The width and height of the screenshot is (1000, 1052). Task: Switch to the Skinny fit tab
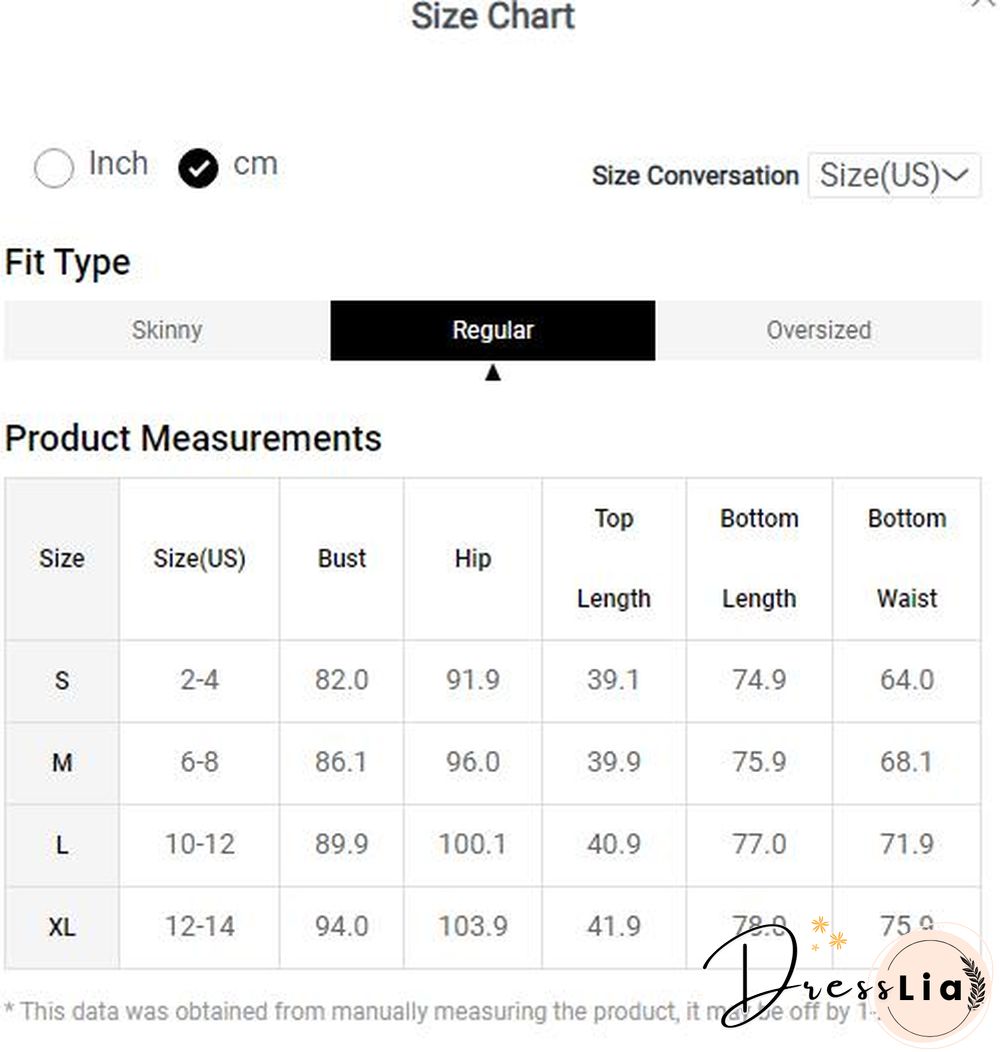(x=167, y=330)
